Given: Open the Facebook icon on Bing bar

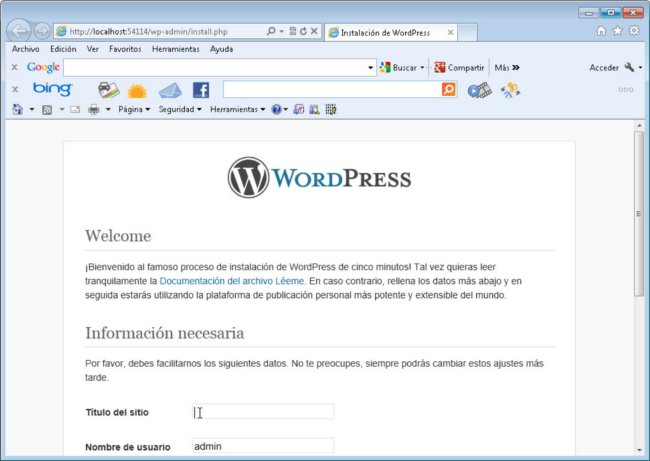Looking at the screenshot, I should [x=201, y=90].
